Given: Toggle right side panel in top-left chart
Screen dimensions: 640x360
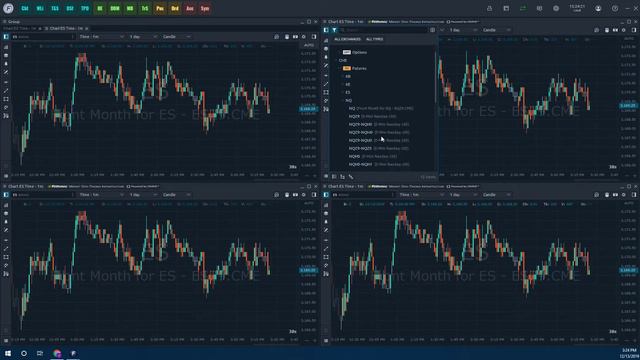Looking at the screenshot, I should coord(313,37).
